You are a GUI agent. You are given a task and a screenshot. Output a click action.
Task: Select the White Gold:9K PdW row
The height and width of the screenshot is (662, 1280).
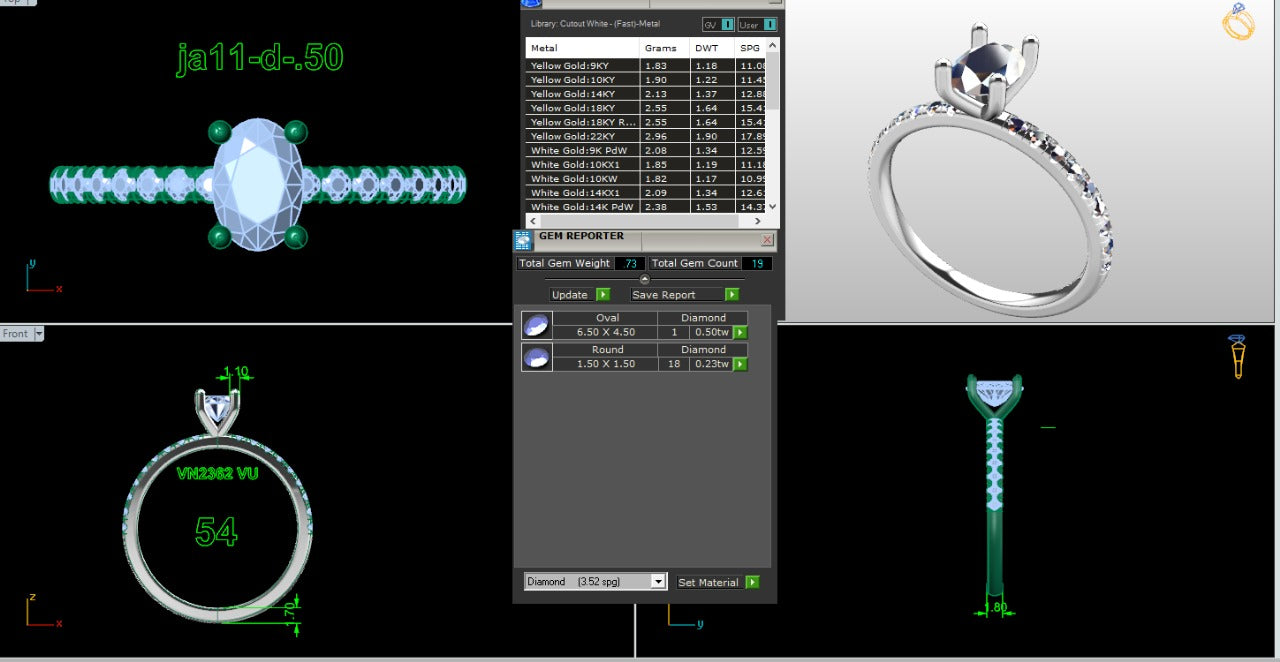(x=646, y=150)
